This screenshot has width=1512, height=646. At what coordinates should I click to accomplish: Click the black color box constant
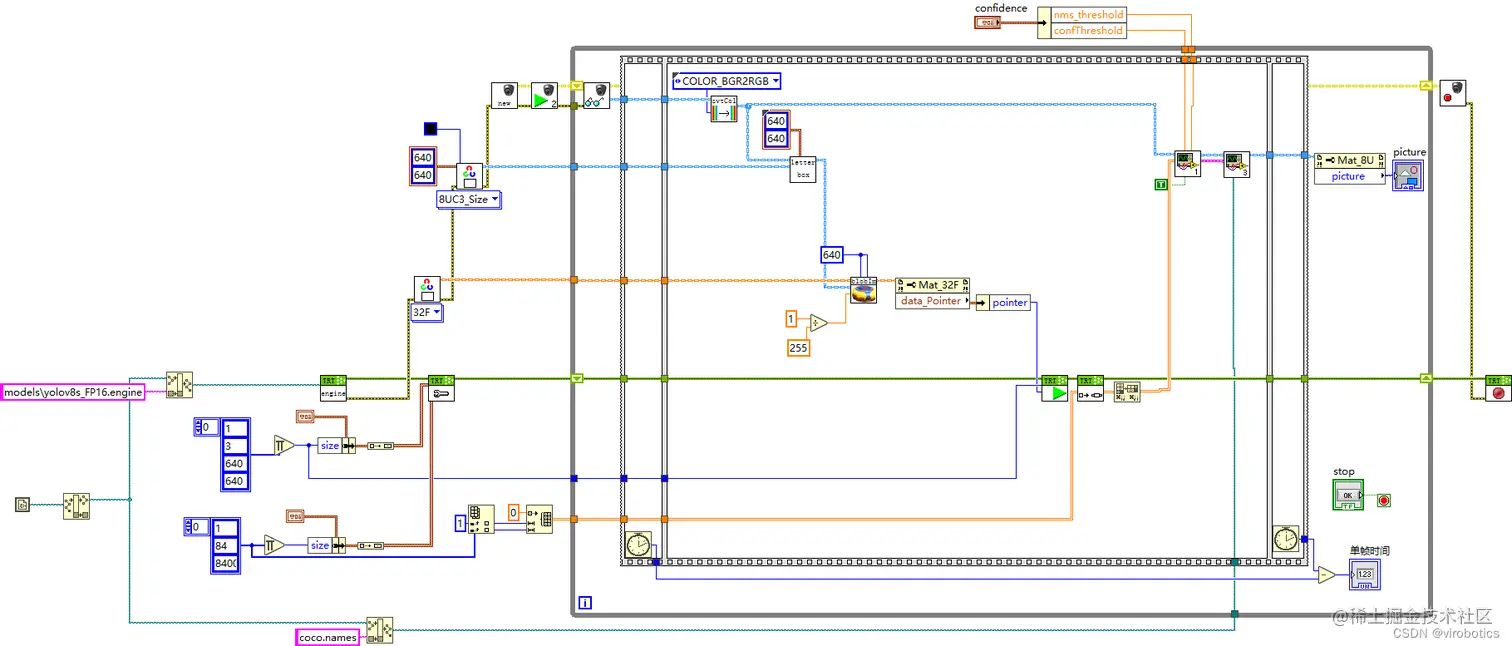coord(430,128)
